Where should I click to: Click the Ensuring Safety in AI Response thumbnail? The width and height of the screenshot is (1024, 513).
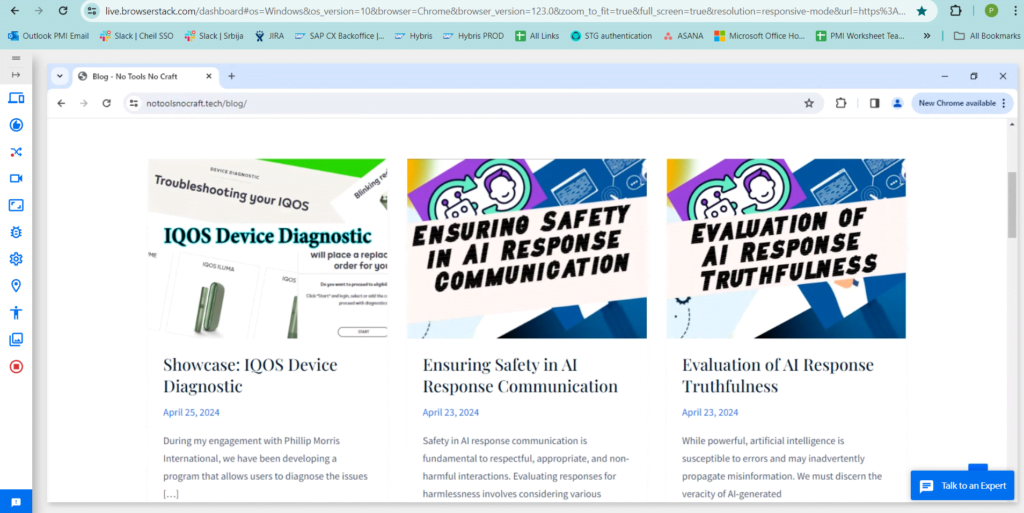pyautogui.click(x=527, y=248)
